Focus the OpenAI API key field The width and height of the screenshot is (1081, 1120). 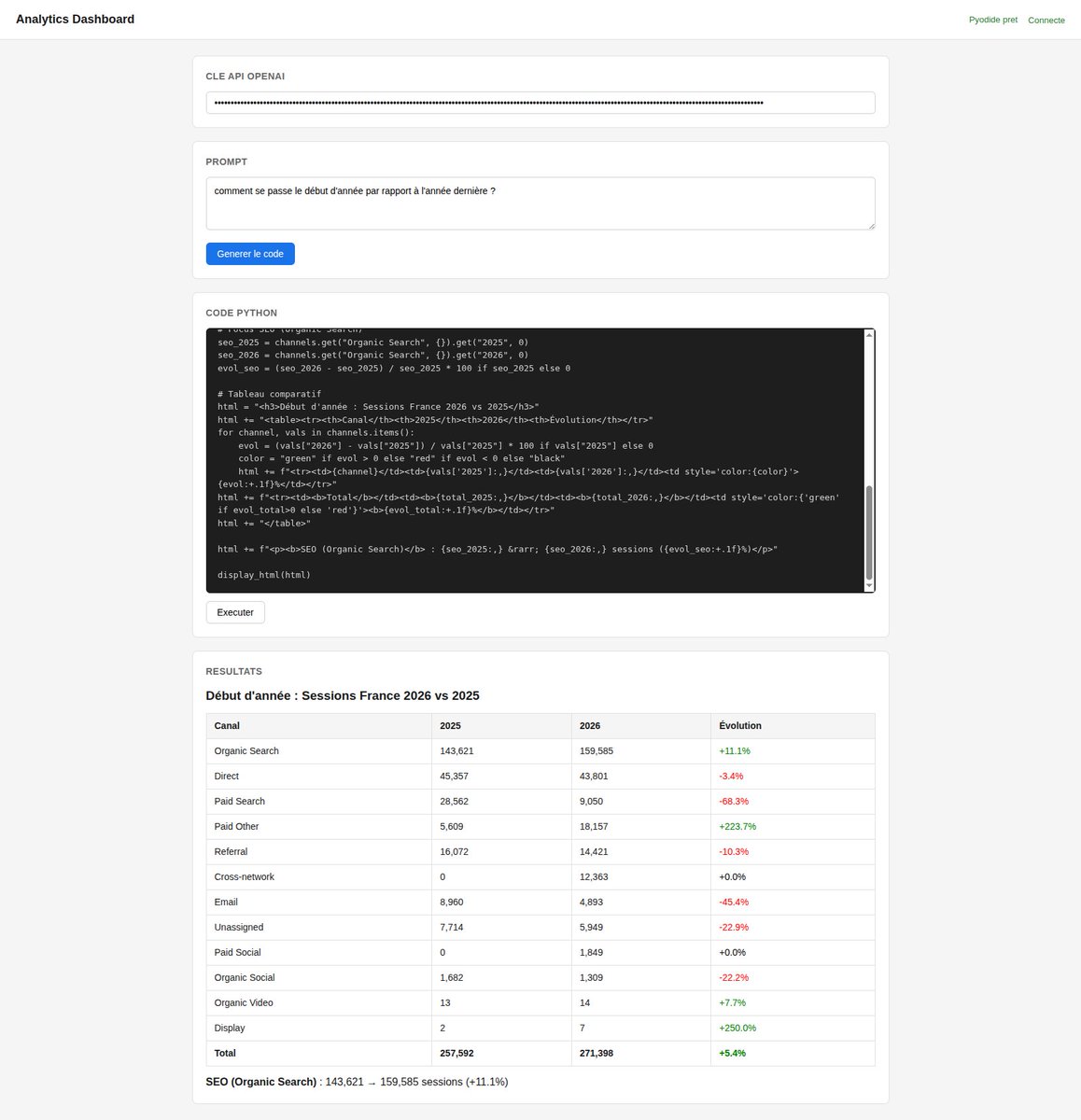540,103
